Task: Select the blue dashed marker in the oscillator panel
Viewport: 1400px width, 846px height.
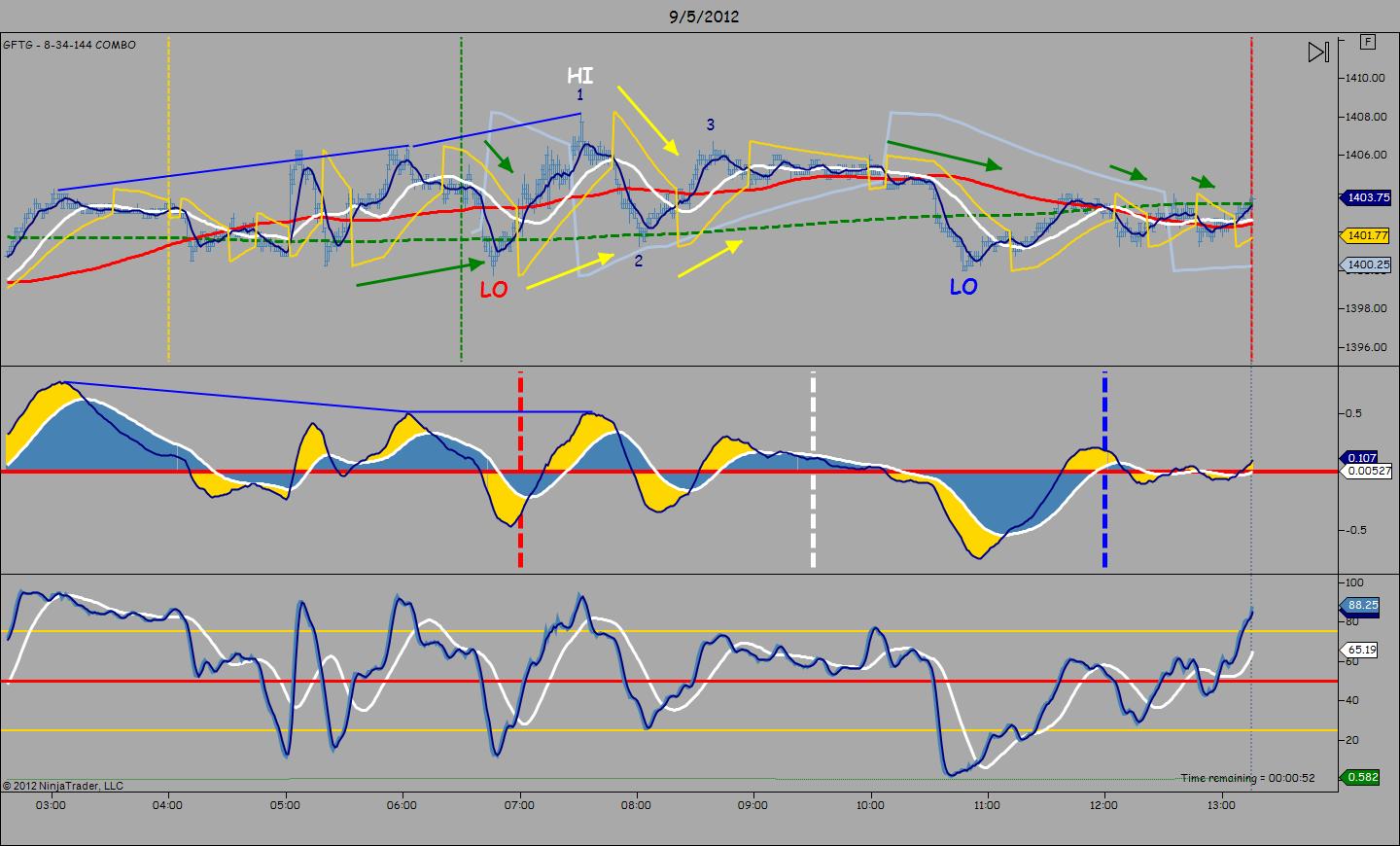Action: tap(1104, 469)
